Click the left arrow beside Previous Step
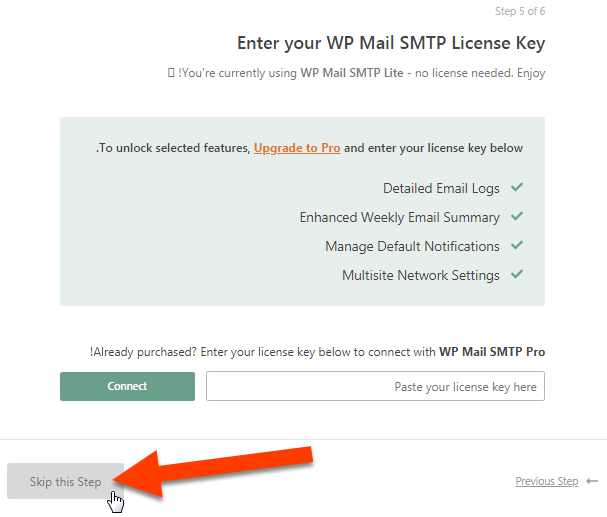607x517 pixels. tap(592, 481)
